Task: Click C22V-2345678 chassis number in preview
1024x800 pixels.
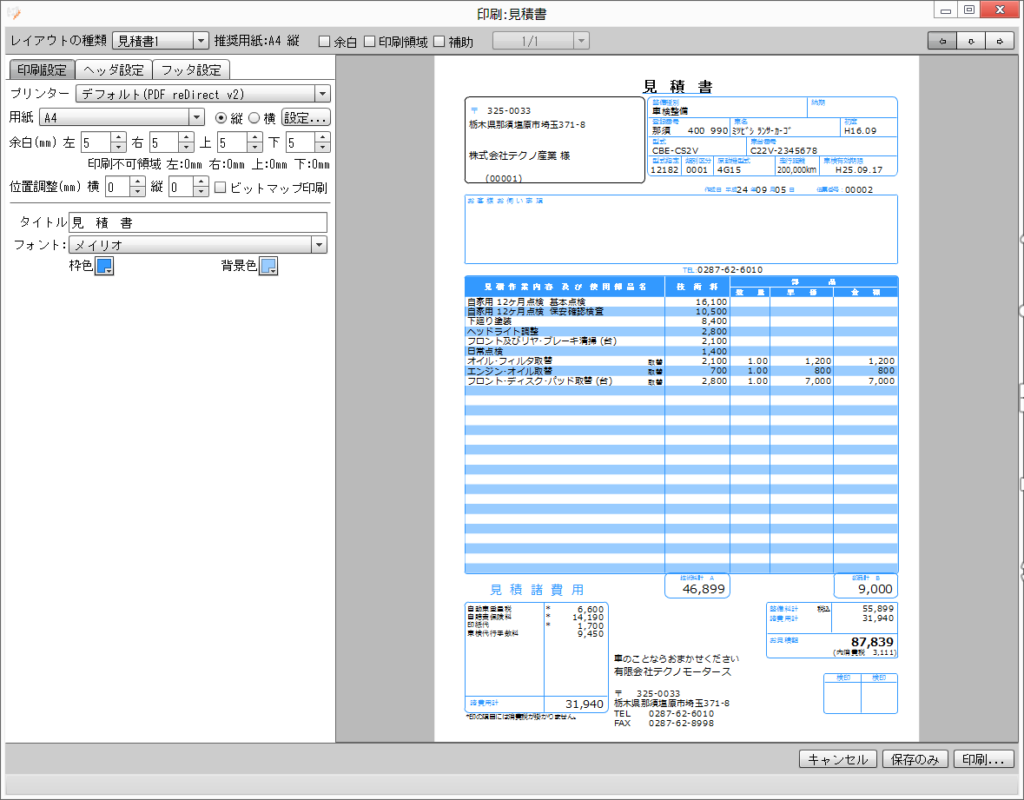Action: click(x=784, y=150)
